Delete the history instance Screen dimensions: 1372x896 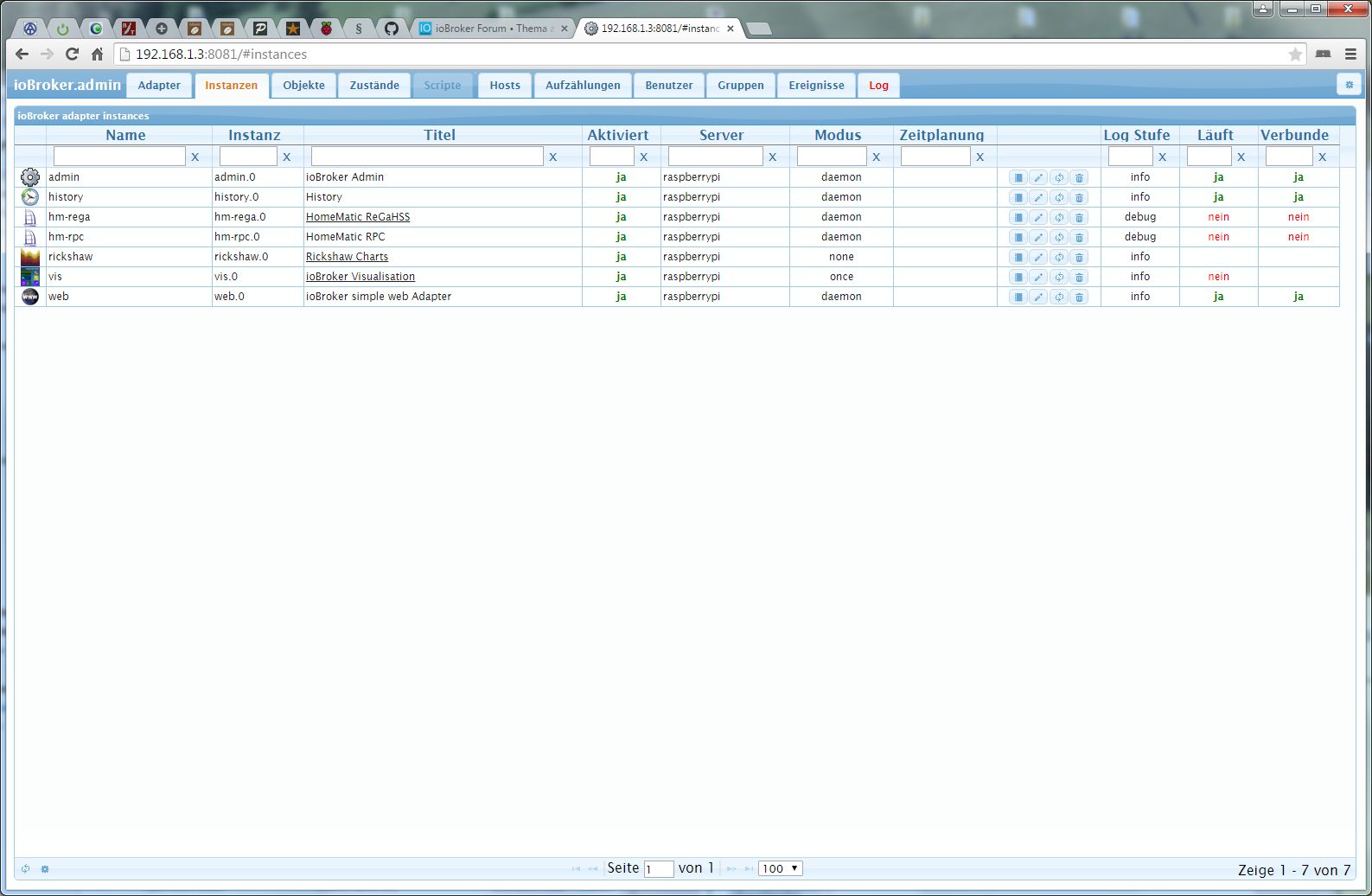tap(1079, 197)
